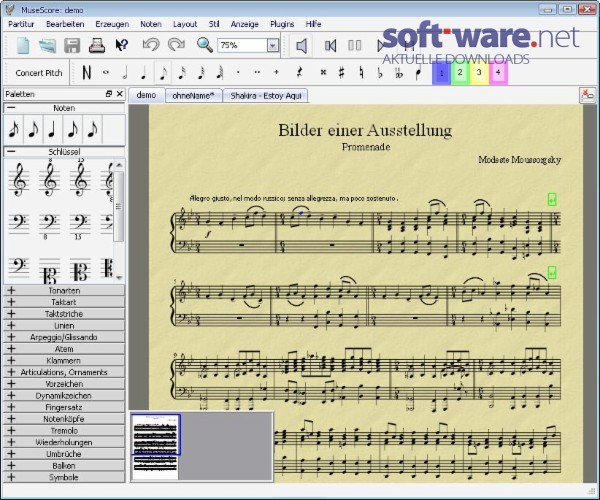Toggle the speaker sound button
Screen dimensions: 600x500
[301, 46]
